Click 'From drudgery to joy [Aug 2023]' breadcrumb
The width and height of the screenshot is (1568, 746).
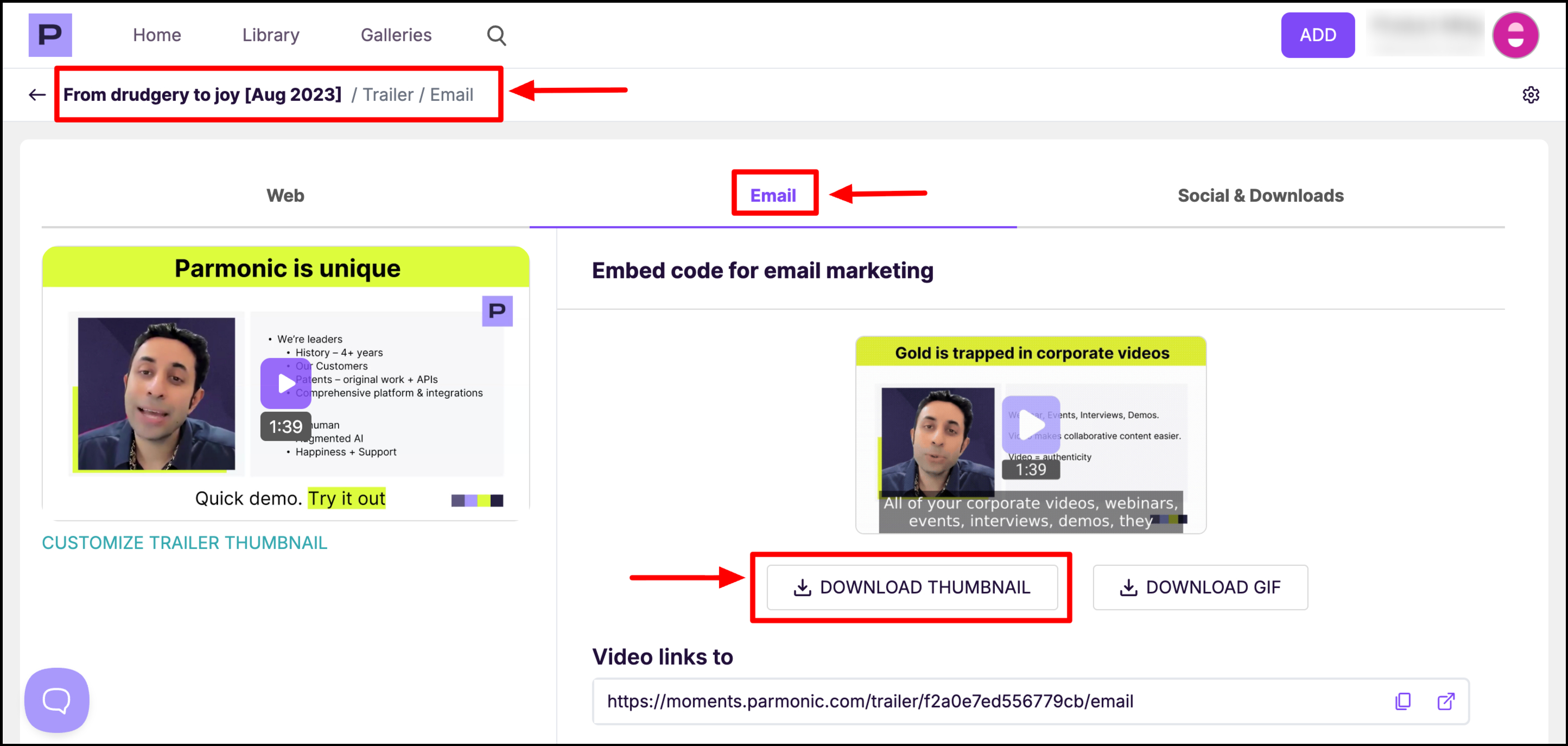(202, 94)
